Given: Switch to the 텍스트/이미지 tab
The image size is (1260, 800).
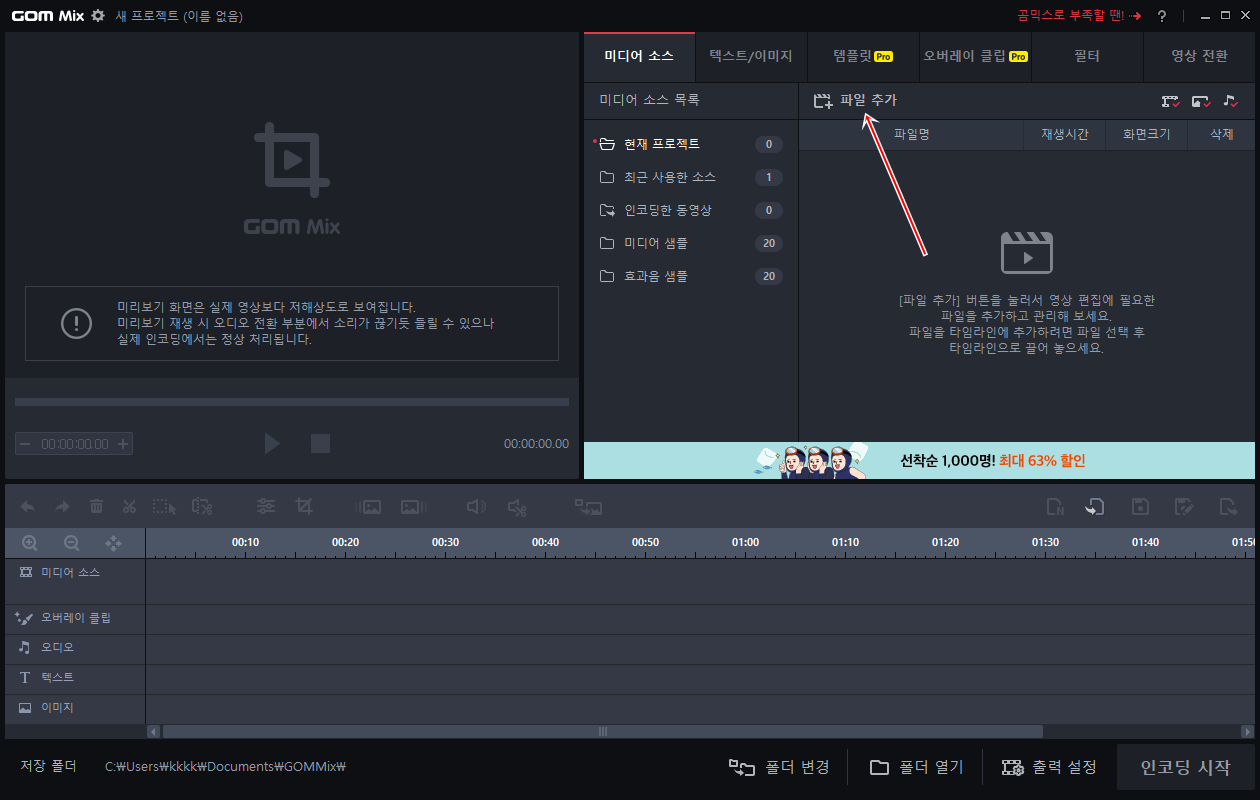Looking at the screenshot, I should pyautogui.click(x=750, y=56).
